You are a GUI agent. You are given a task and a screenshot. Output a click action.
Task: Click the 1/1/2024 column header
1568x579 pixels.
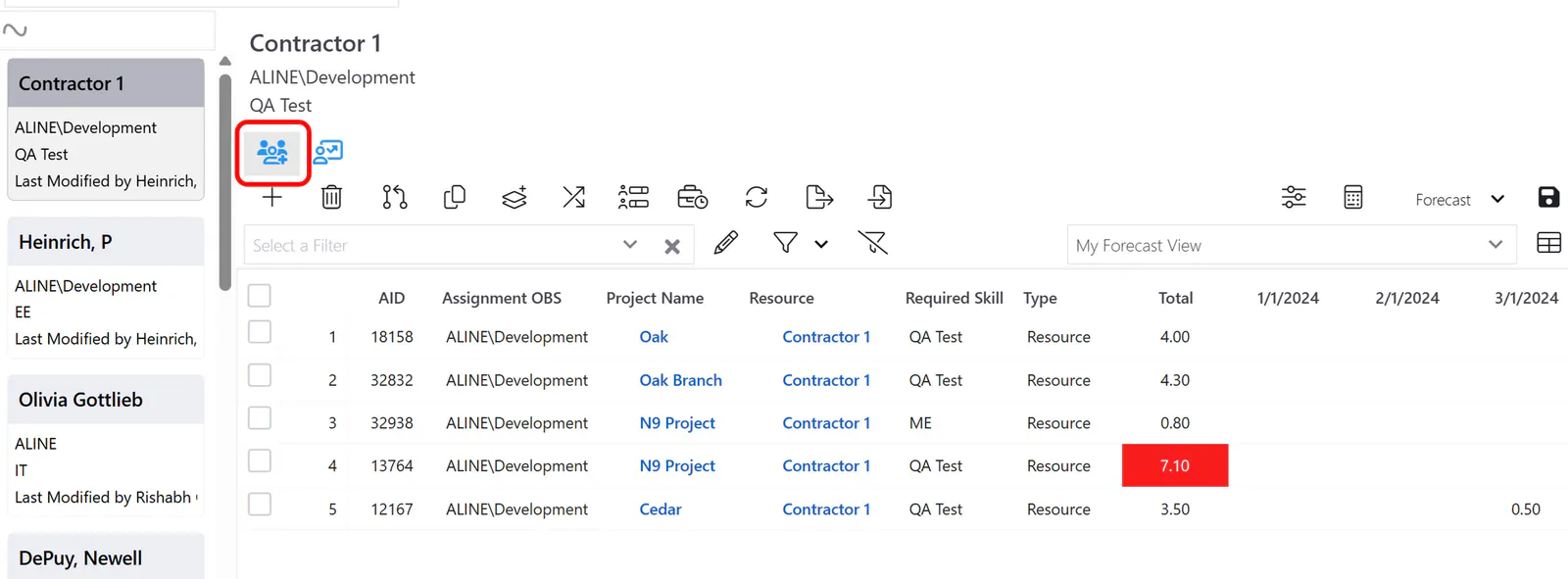tap(1288, 298)
